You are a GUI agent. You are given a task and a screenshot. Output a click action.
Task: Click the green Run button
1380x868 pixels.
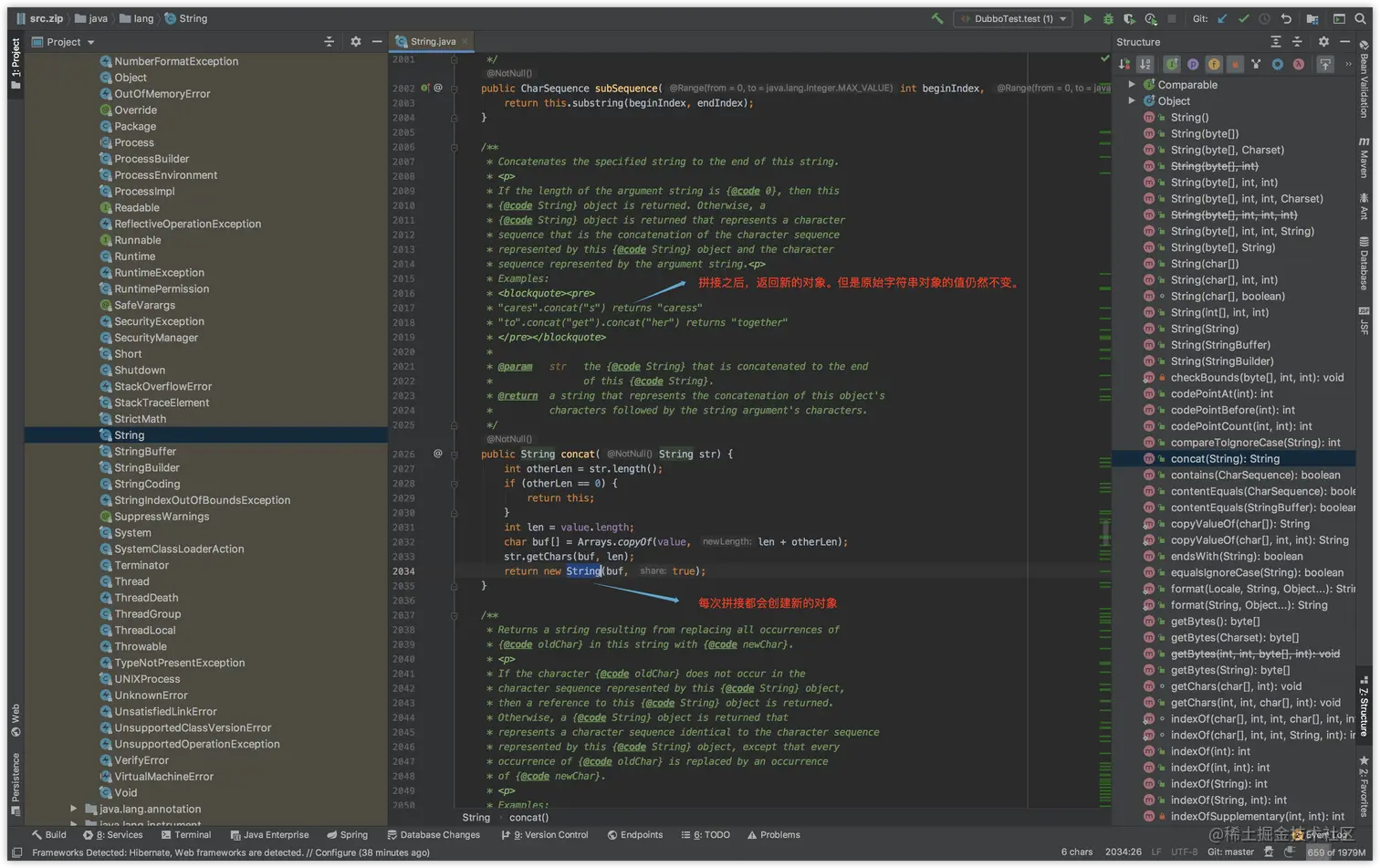(x=1087, y=18)
